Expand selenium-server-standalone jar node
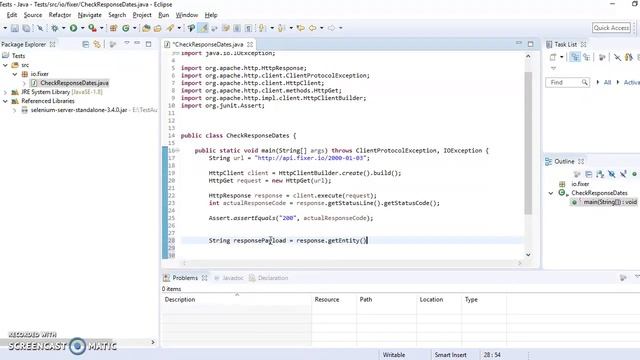The image size is (640, 360). tap(15, 110)
